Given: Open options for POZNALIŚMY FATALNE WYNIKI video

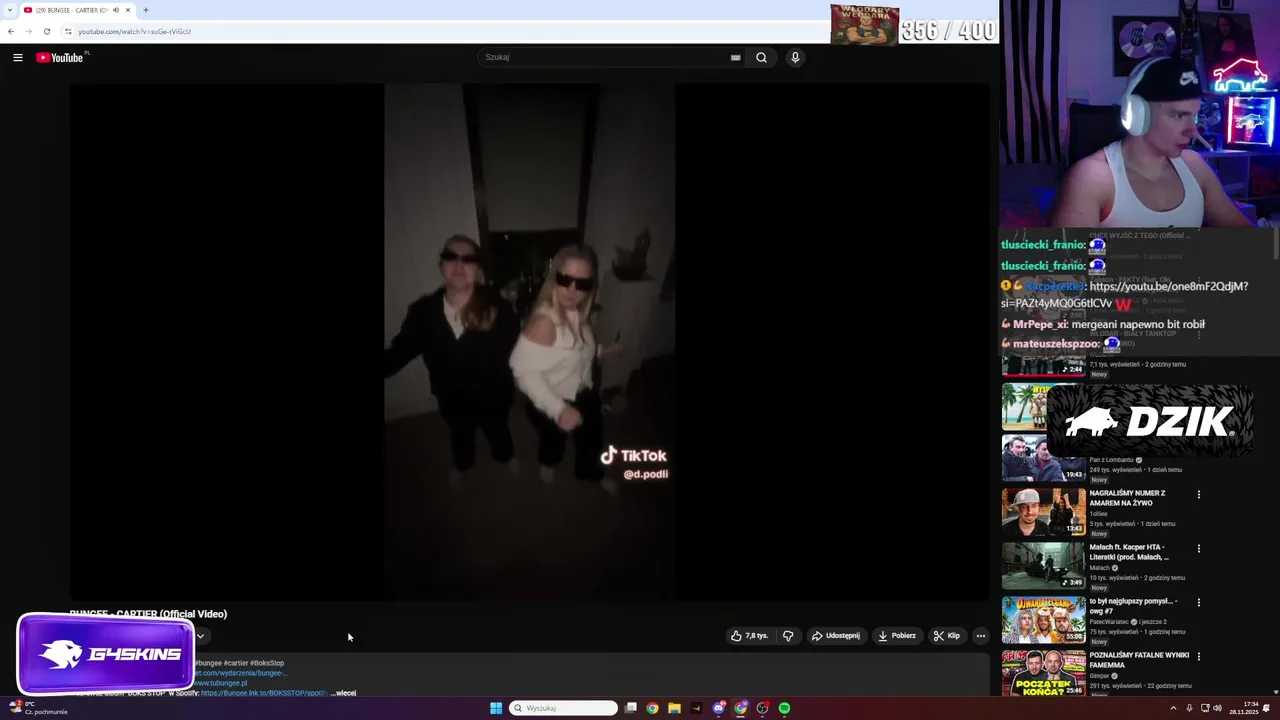Looking at the screenshot, I should [1198, 656].
